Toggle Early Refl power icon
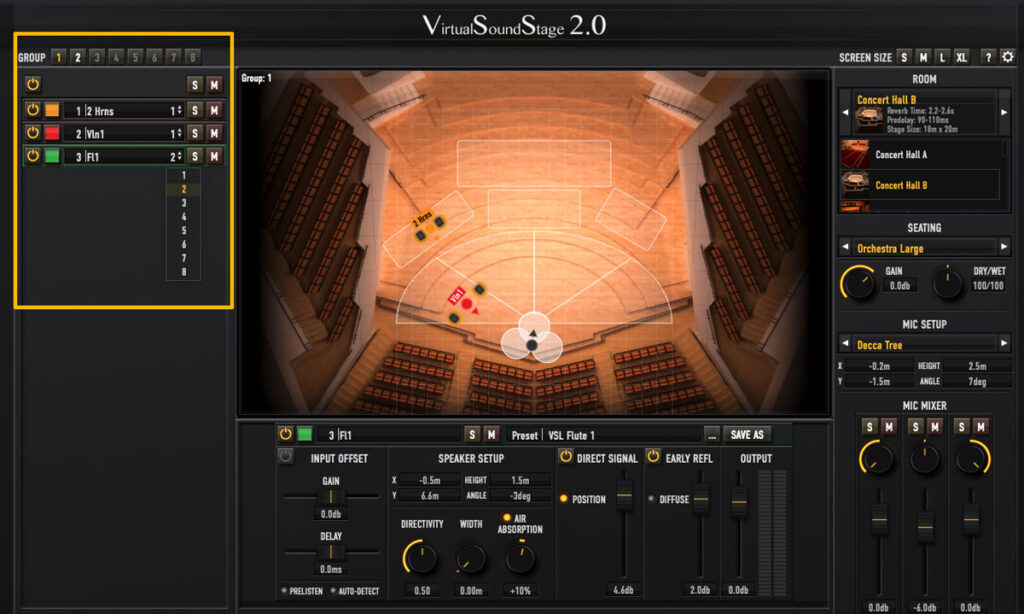The width and height of the screenshot is (1024, 614). click(x=654, y=457)
